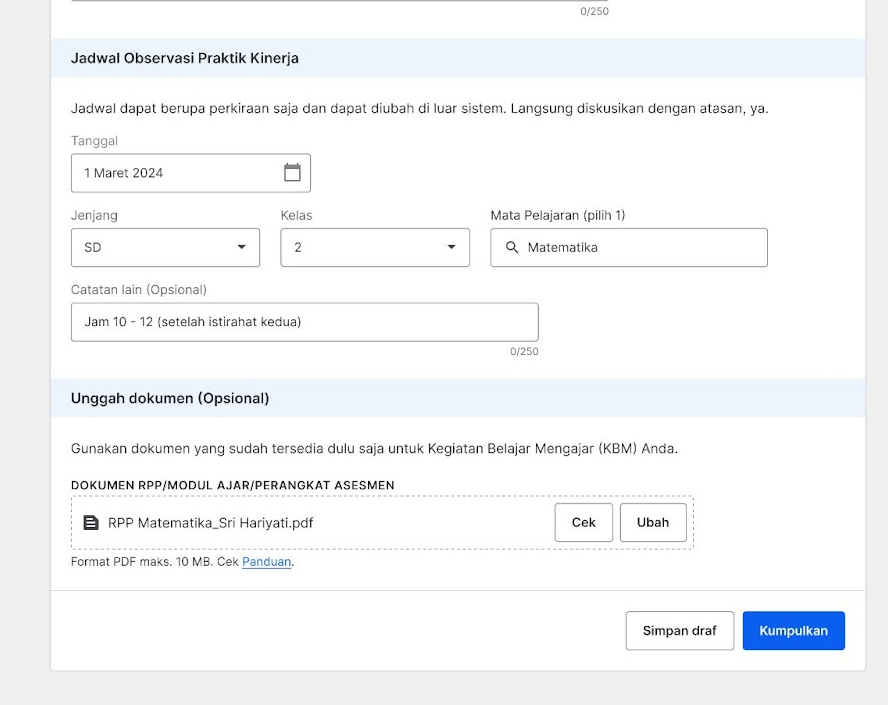The width and height of the screenshot is (888, 705).
Task: Click the Mata Pelajaran field containing Matematika
Action: [x=629, y=247]
